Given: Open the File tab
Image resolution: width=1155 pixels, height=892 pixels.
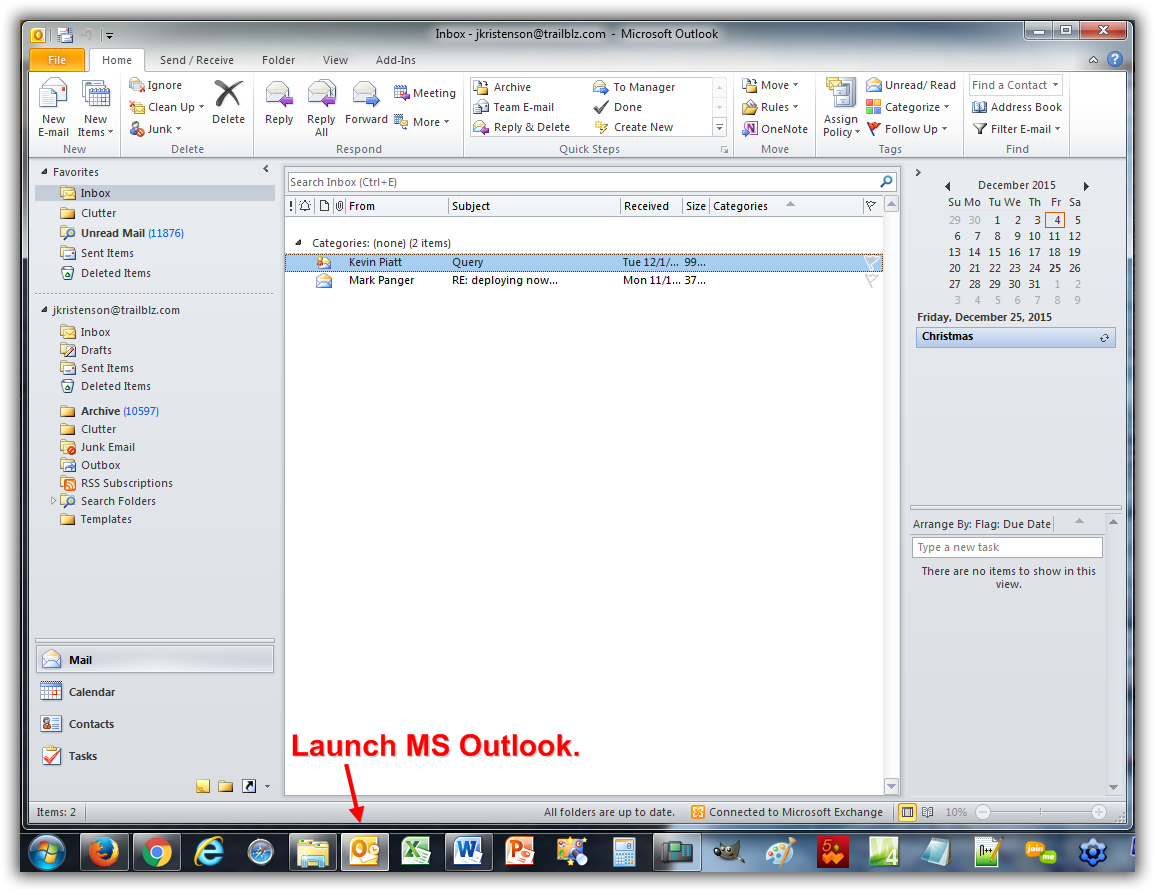Looking at the screenshot, I should 56,60.
